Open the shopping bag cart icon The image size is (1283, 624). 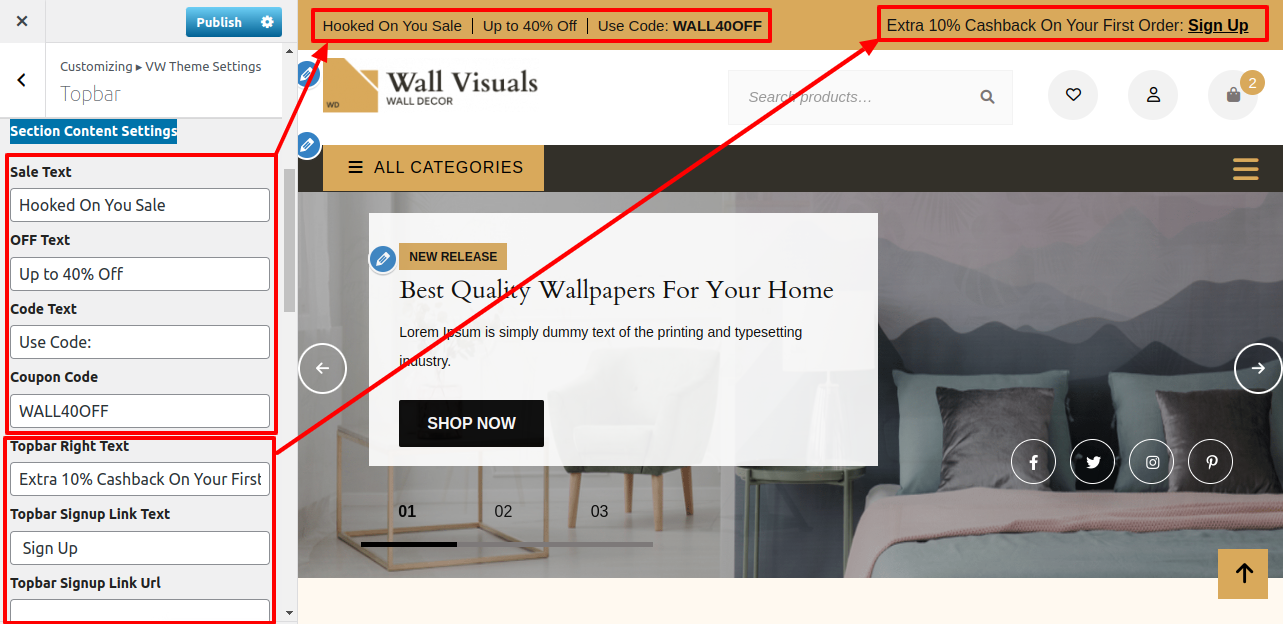(x=1233, y=95)
